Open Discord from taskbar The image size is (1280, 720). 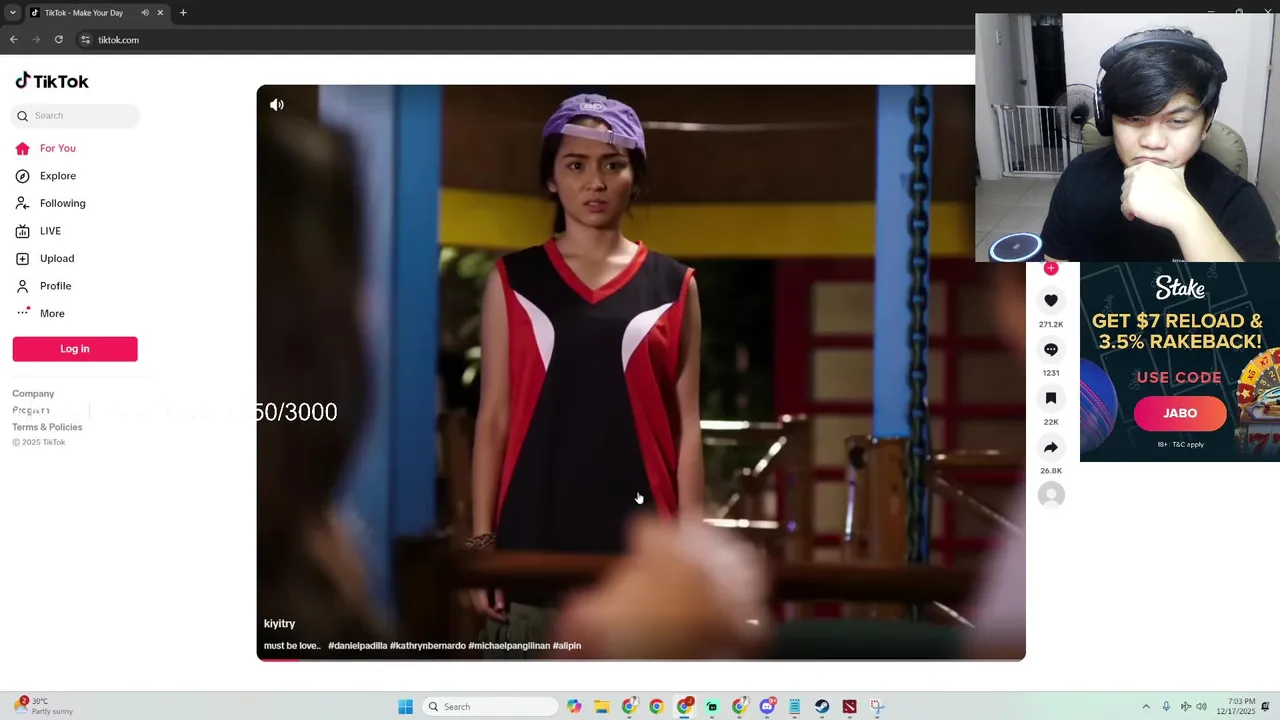coord(767,707)
